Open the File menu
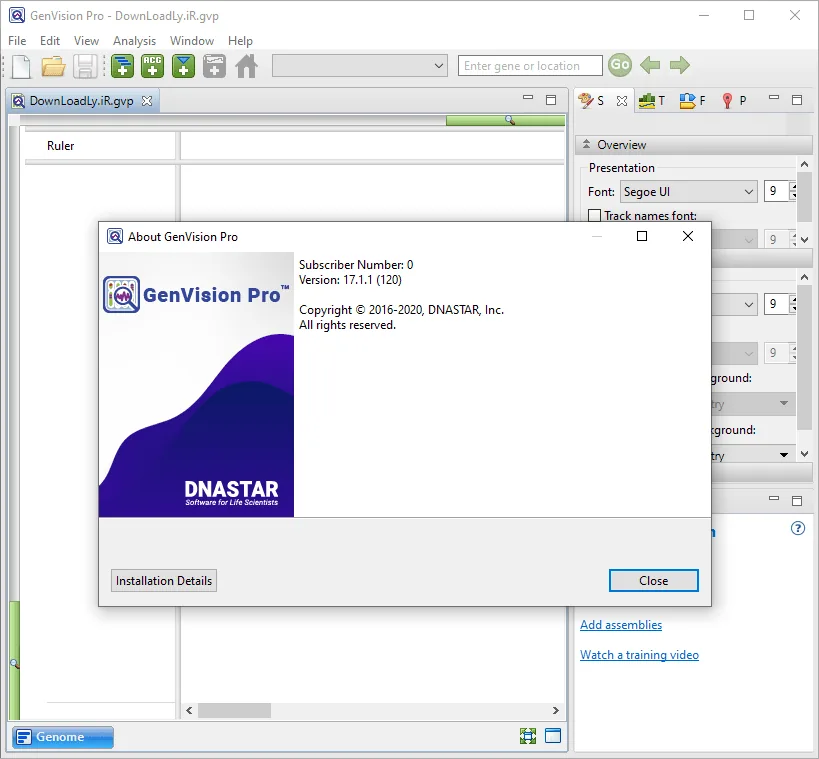819x759 pixels. point(17,41)
